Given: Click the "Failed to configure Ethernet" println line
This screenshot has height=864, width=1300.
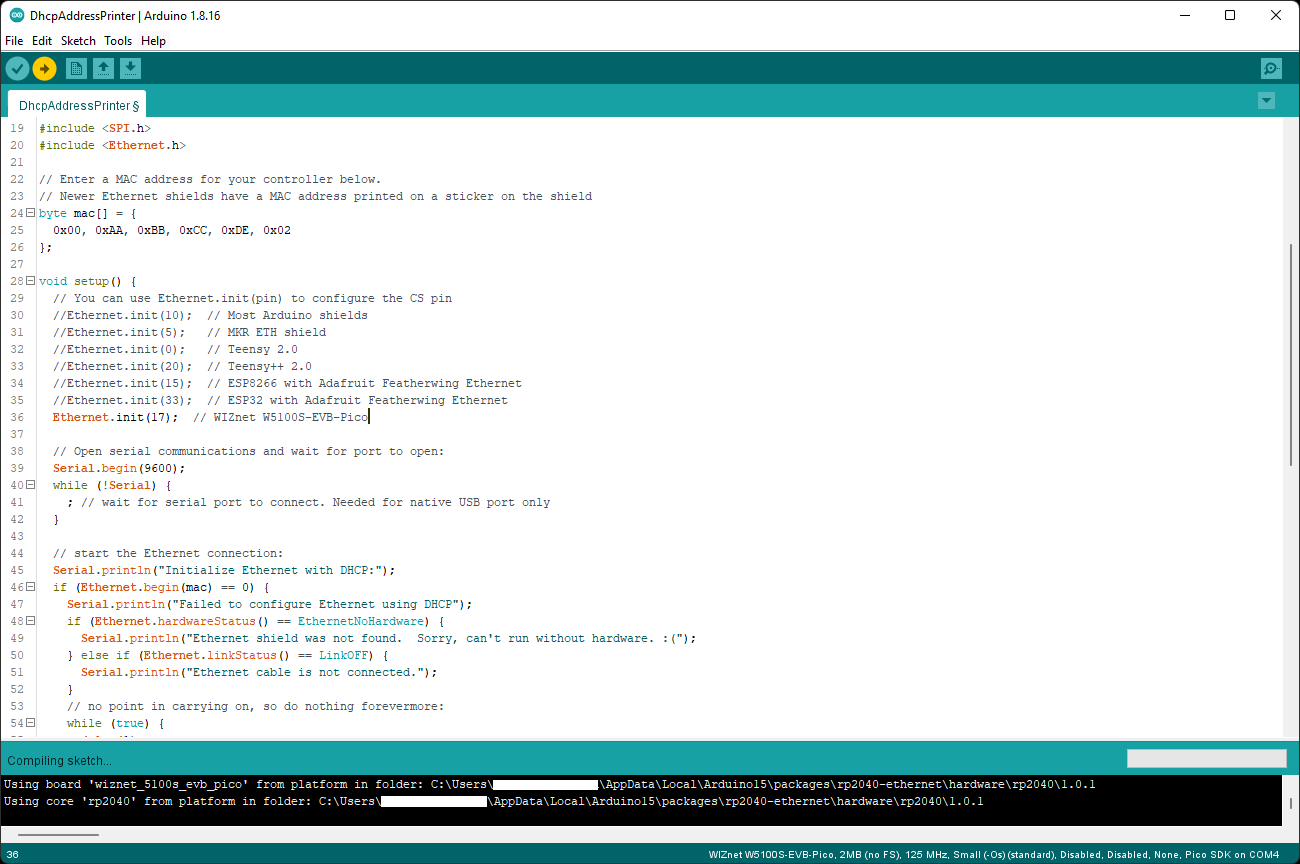Looking at the screenshot, I should (269, 604).
